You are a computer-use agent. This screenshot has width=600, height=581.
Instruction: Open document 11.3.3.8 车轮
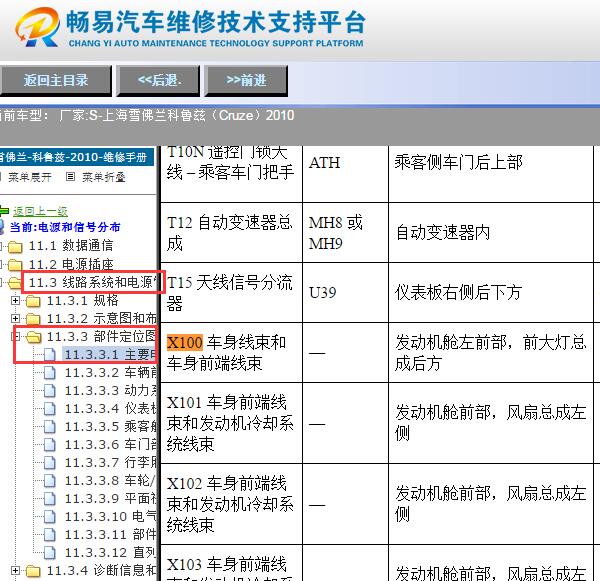tap(110, 480)
